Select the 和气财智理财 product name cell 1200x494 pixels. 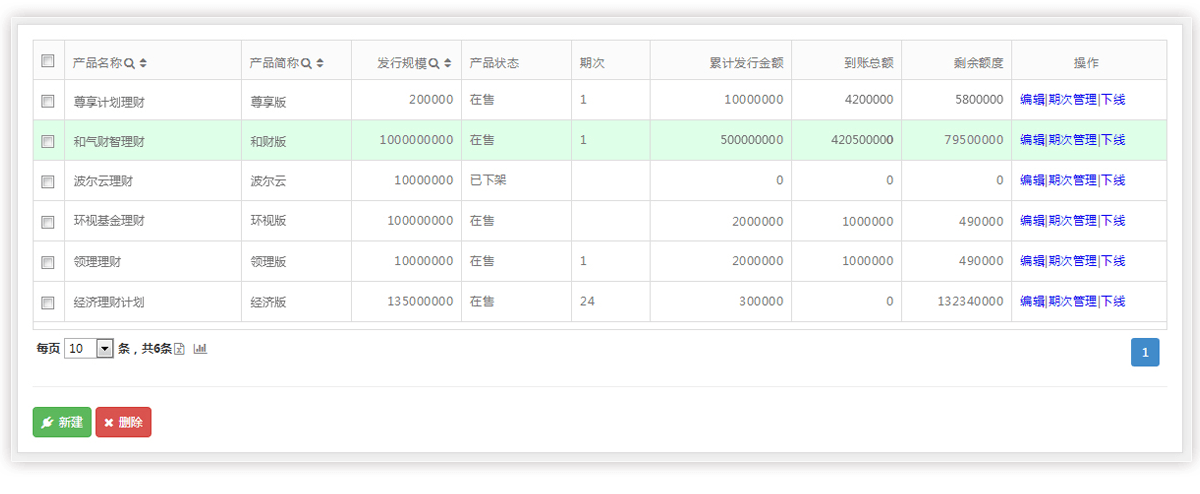point(153,140)
